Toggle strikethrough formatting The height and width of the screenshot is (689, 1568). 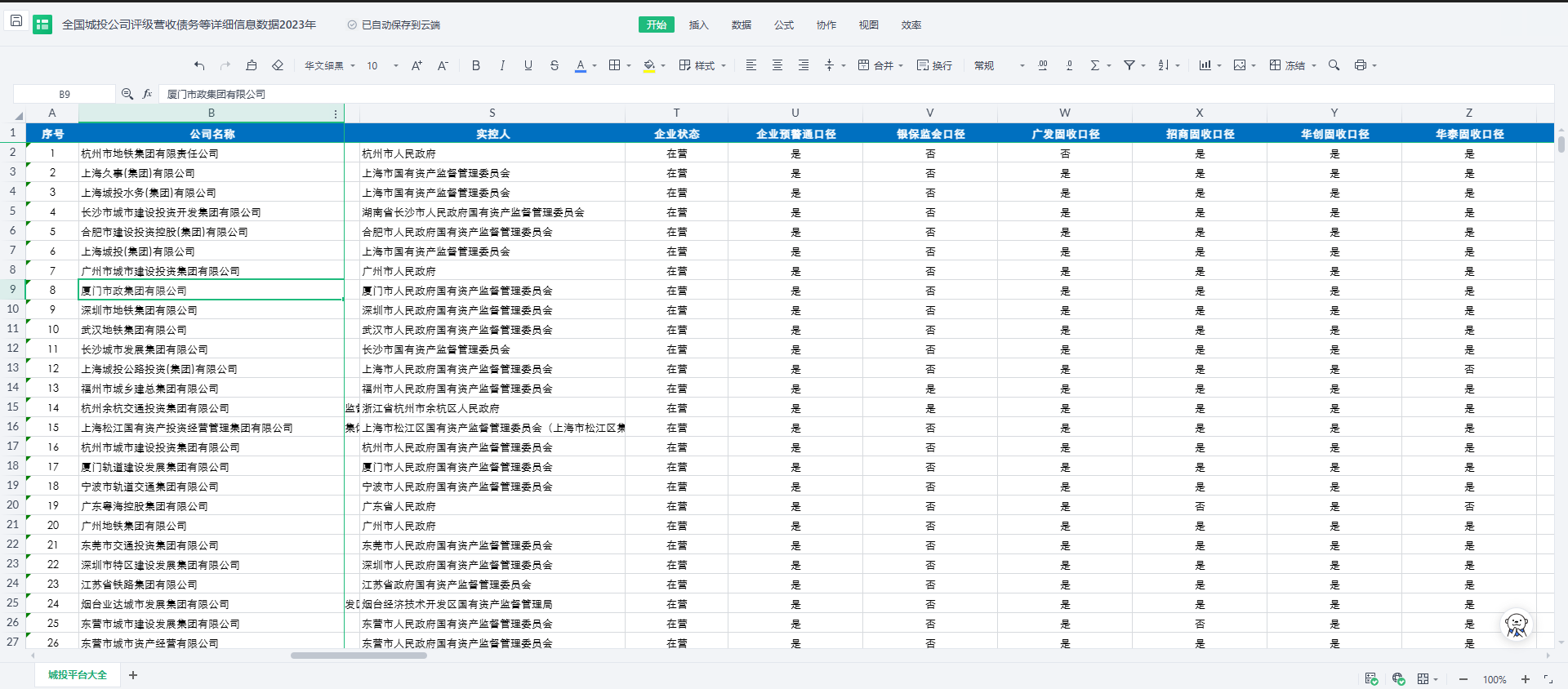click(x=555, y=65)
